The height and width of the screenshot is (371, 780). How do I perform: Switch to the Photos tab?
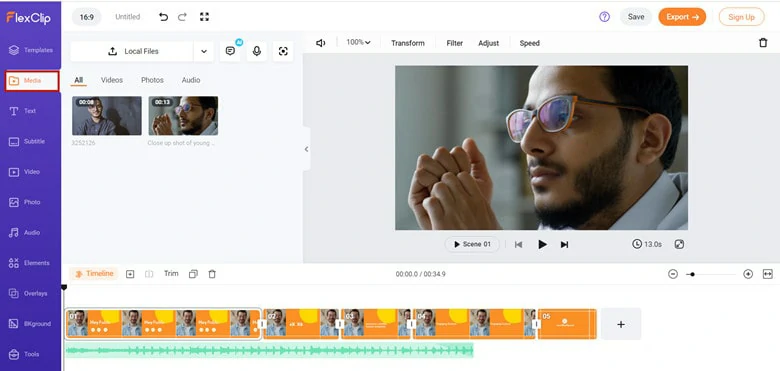coord(152,80)
